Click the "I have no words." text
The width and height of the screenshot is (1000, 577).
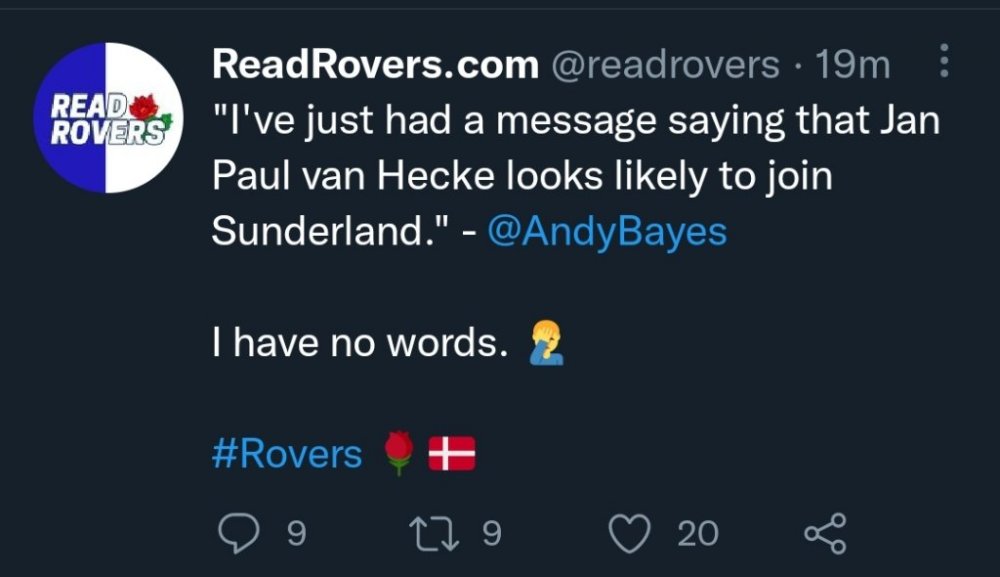355,344
